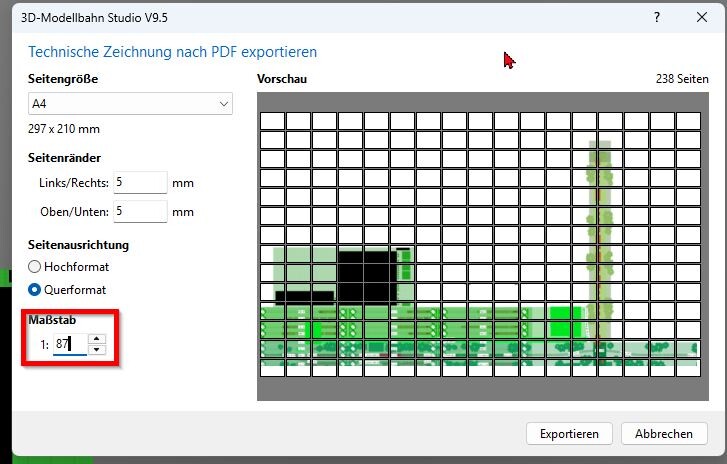727x464 pixels.
Task: Click the Exportieren button
Action: [569, 434]
